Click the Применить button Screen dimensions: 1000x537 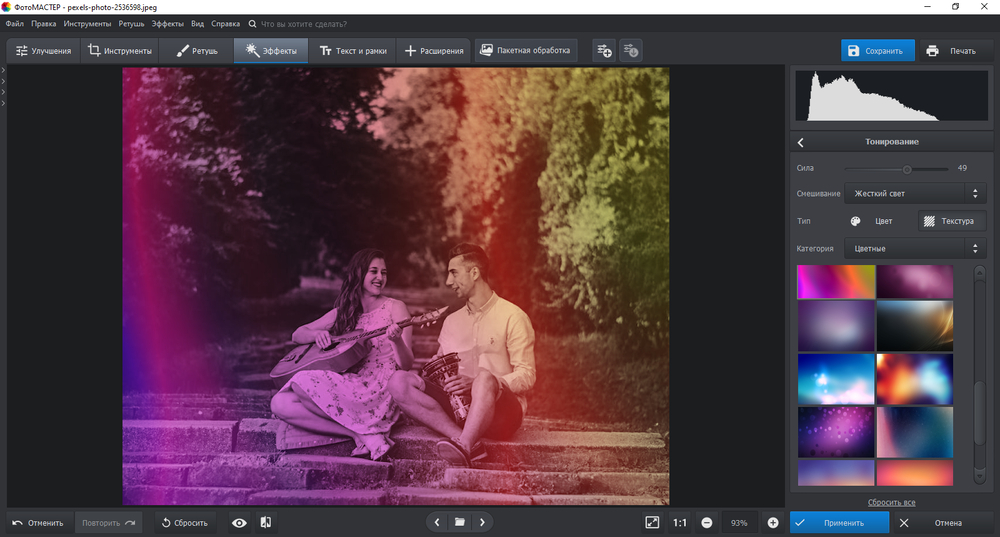(x=839, y=522)
